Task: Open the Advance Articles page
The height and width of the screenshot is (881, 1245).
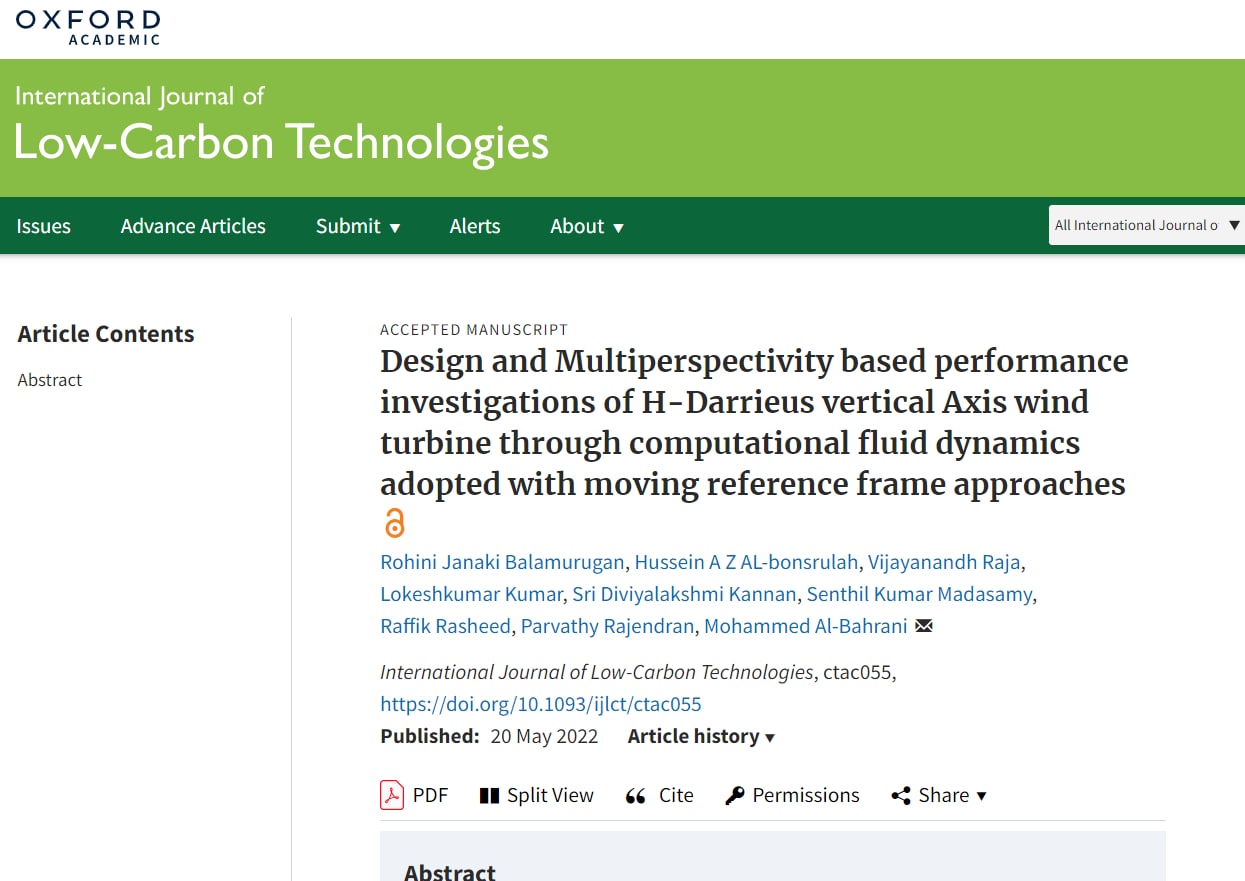Action: point(193,226)
